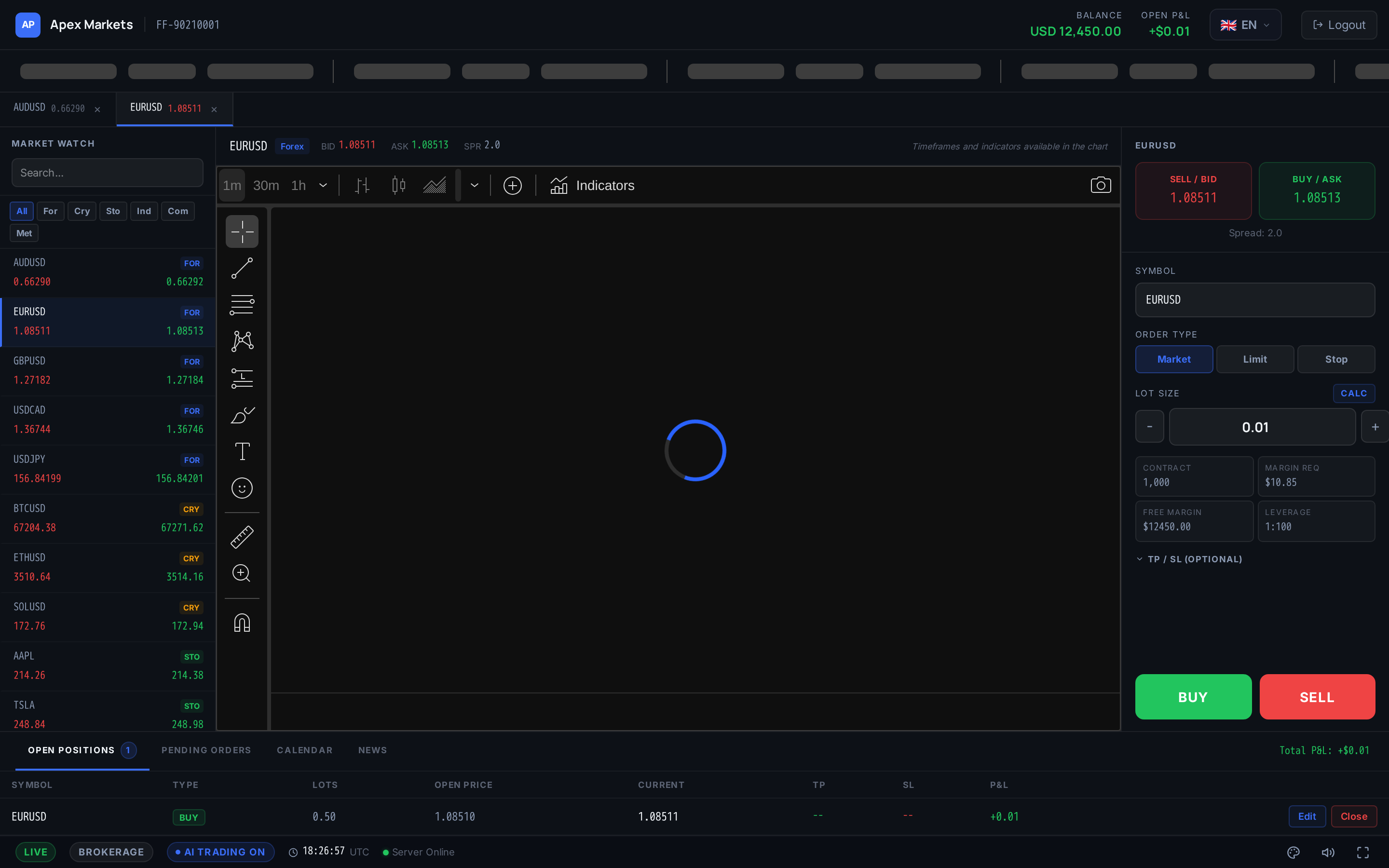Click the Apex Markets AP logo
Screen dimensions: 1389x868
point(27,25)
